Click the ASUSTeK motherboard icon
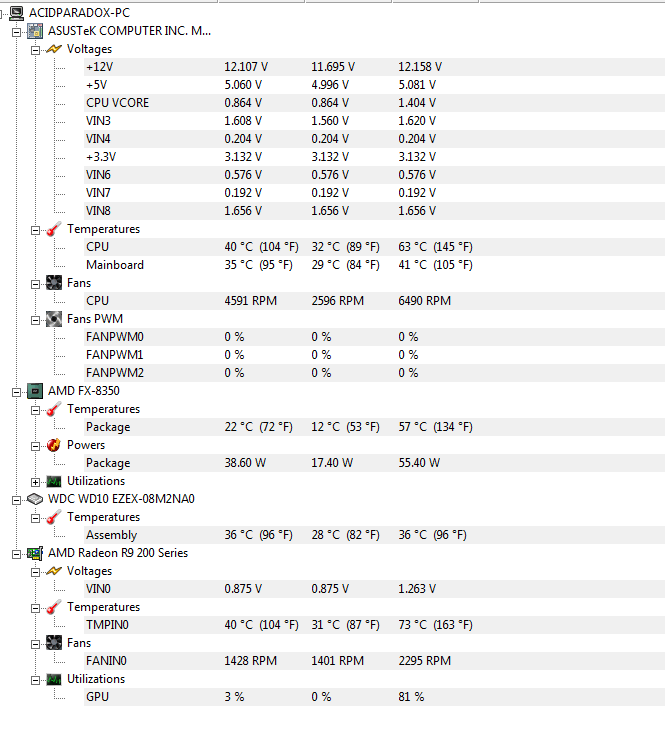The image size is (665, 735). point(35,31)
